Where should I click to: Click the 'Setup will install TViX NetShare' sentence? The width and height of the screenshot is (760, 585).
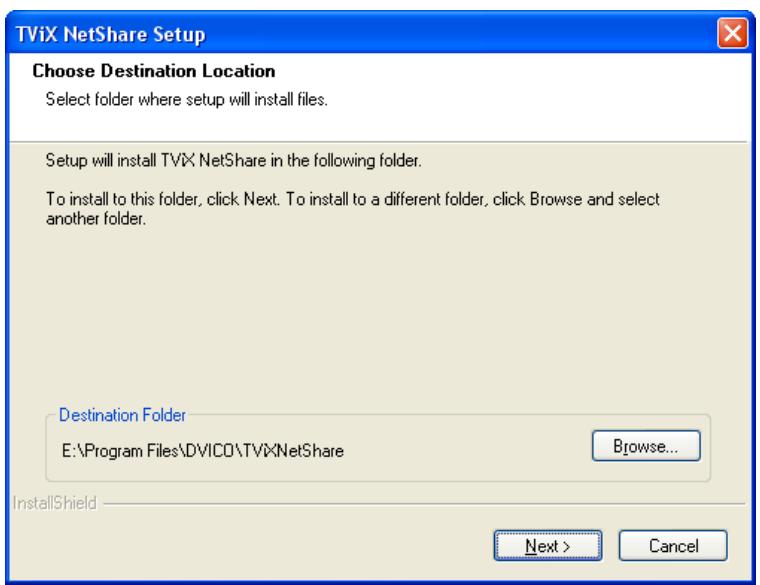click(x=233, y=160)
